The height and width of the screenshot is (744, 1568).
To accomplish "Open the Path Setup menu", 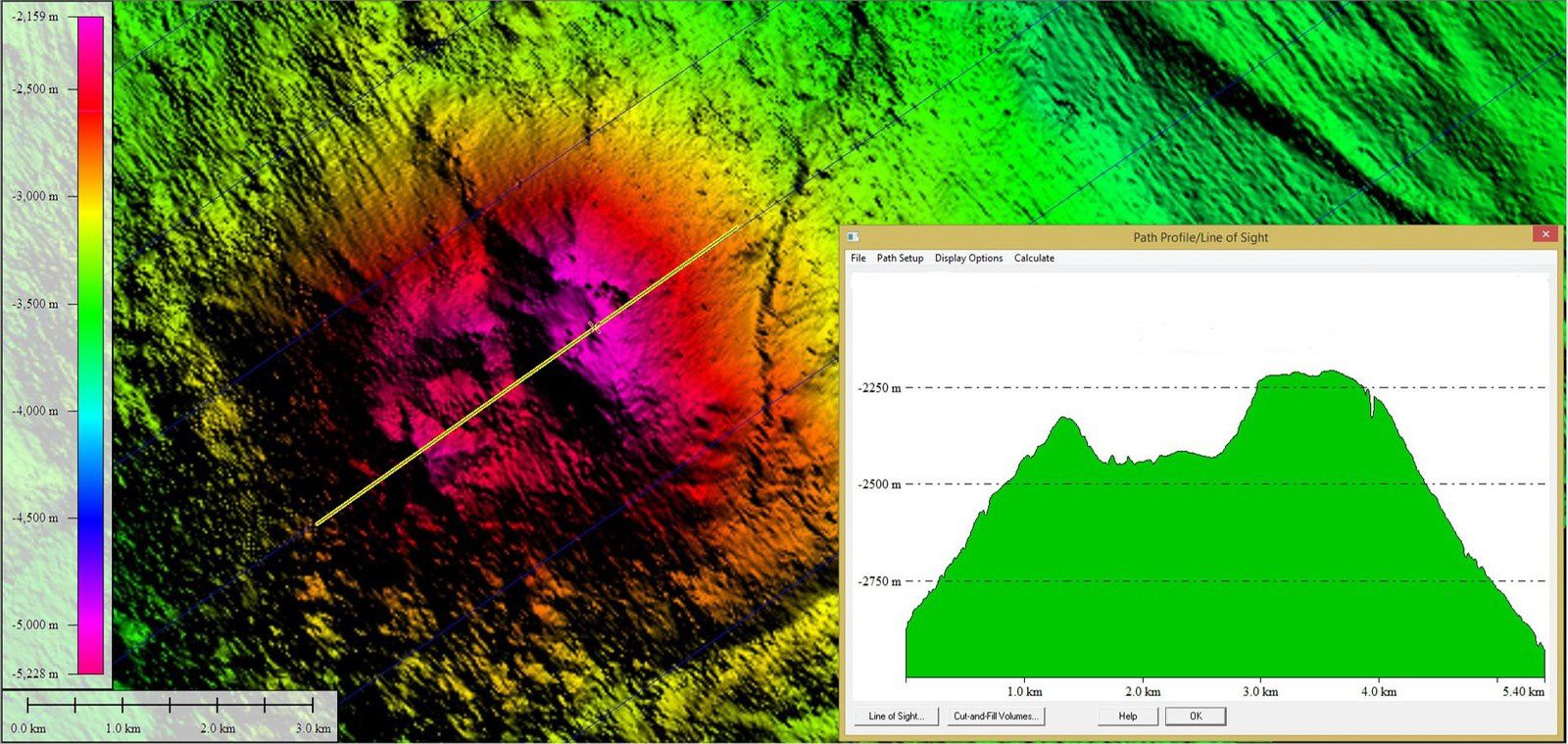I will 900,258.
